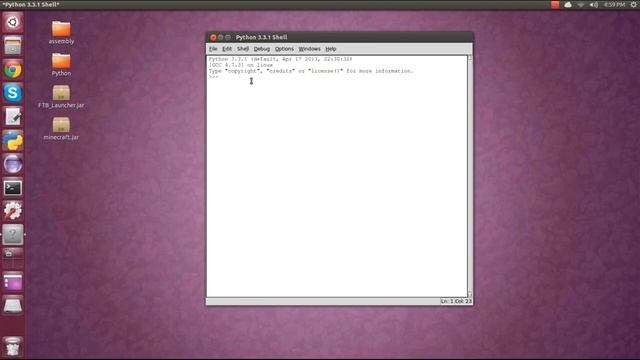
Task: Launch the Terminal from the launcher
Action: [x=13, y=188]
